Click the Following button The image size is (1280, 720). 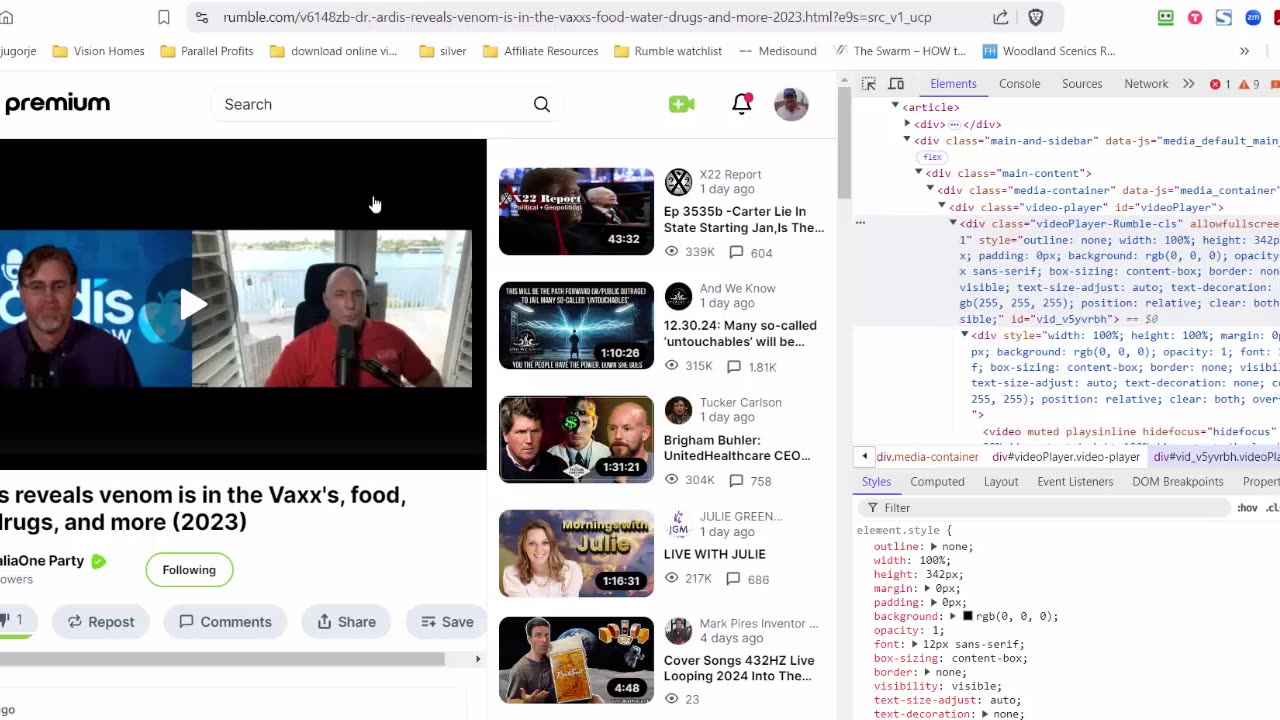click(189, 570)
